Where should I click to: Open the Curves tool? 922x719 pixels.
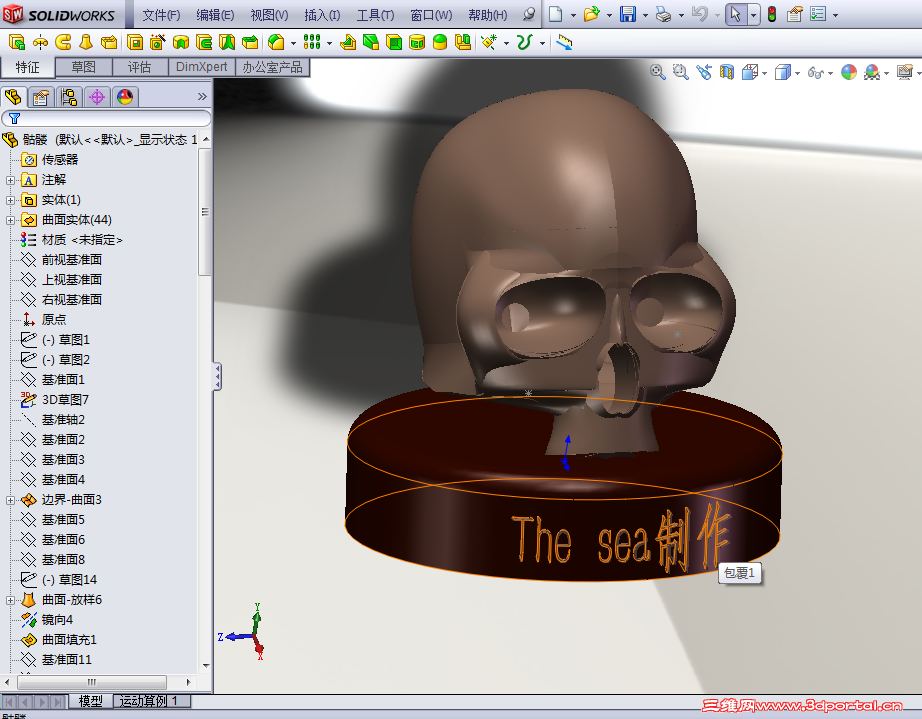(x=524, y=42)
